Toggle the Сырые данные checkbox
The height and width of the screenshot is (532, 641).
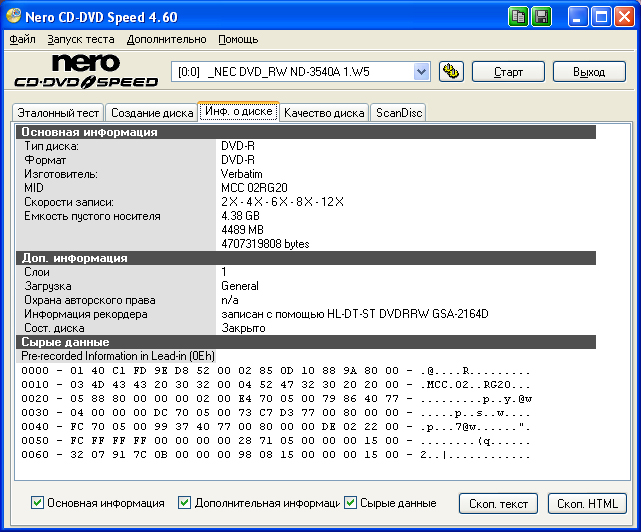tap(350, 503)
